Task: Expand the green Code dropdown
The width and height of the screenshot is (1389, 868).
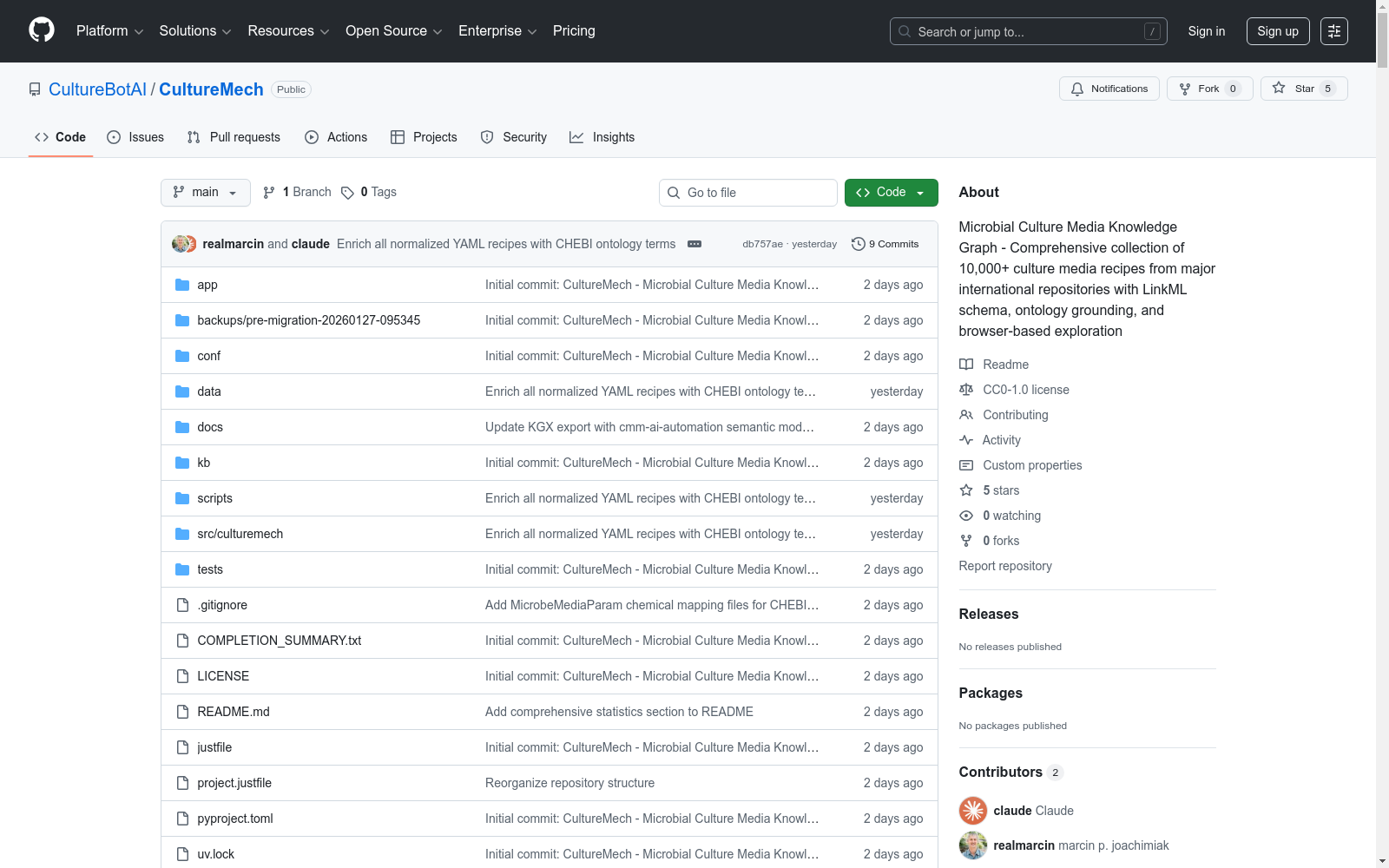Action: 892,193
